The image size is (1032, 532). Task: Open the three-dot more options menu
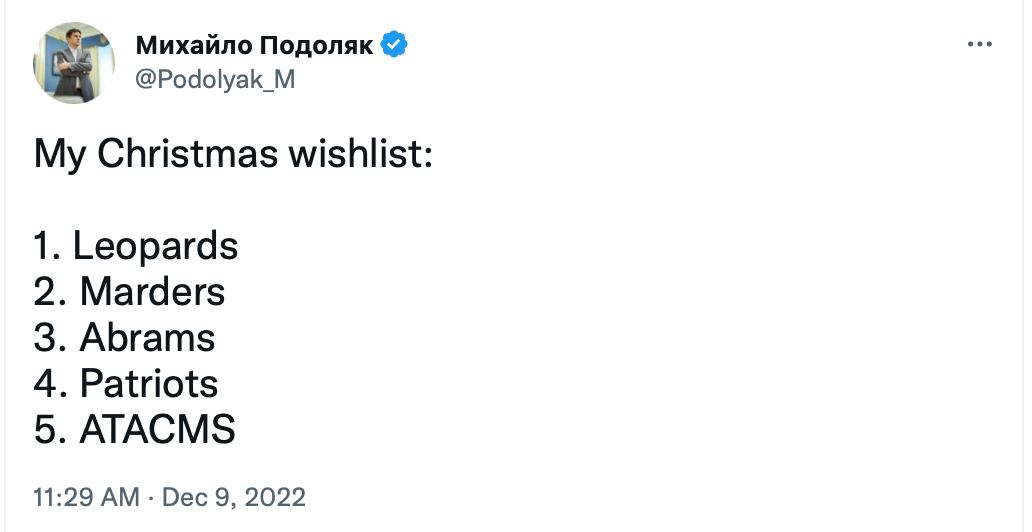pyautogui.click(x=980, y=45)
